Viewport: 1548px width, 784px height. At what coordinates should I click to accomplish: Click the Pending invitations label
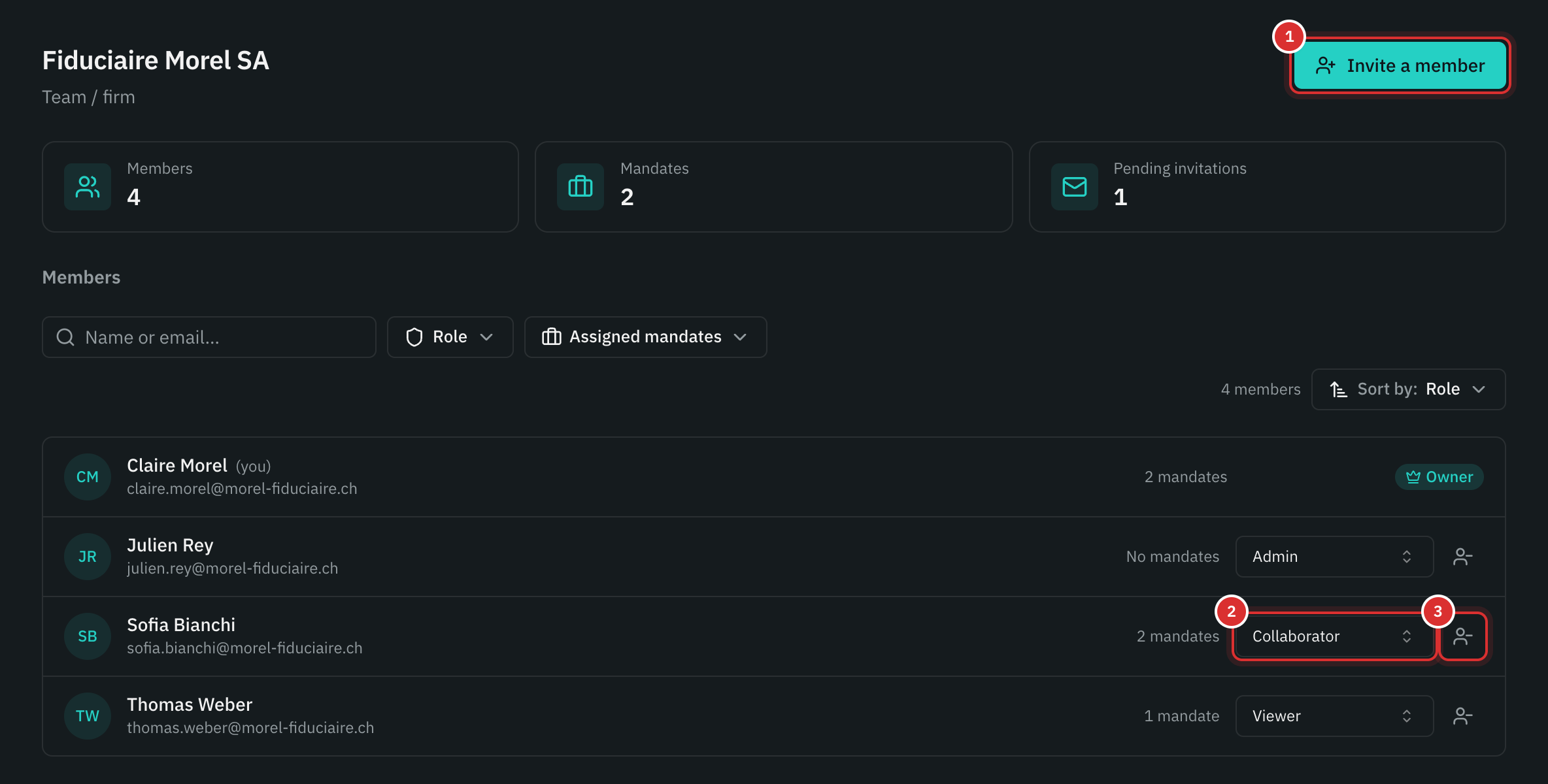(x=1180, y=169)
